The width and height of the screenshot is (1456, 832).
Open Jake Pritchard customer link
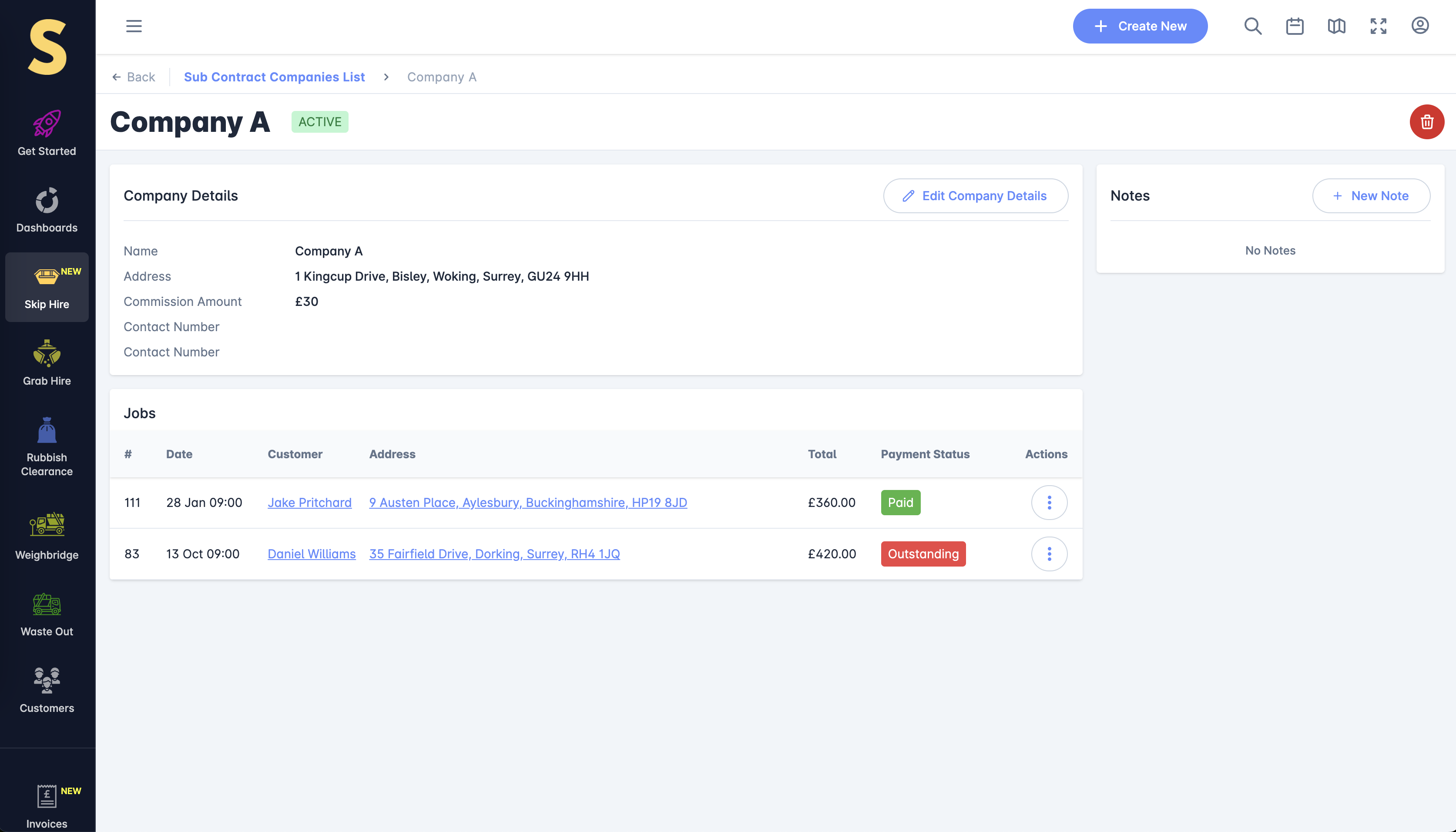309,502
